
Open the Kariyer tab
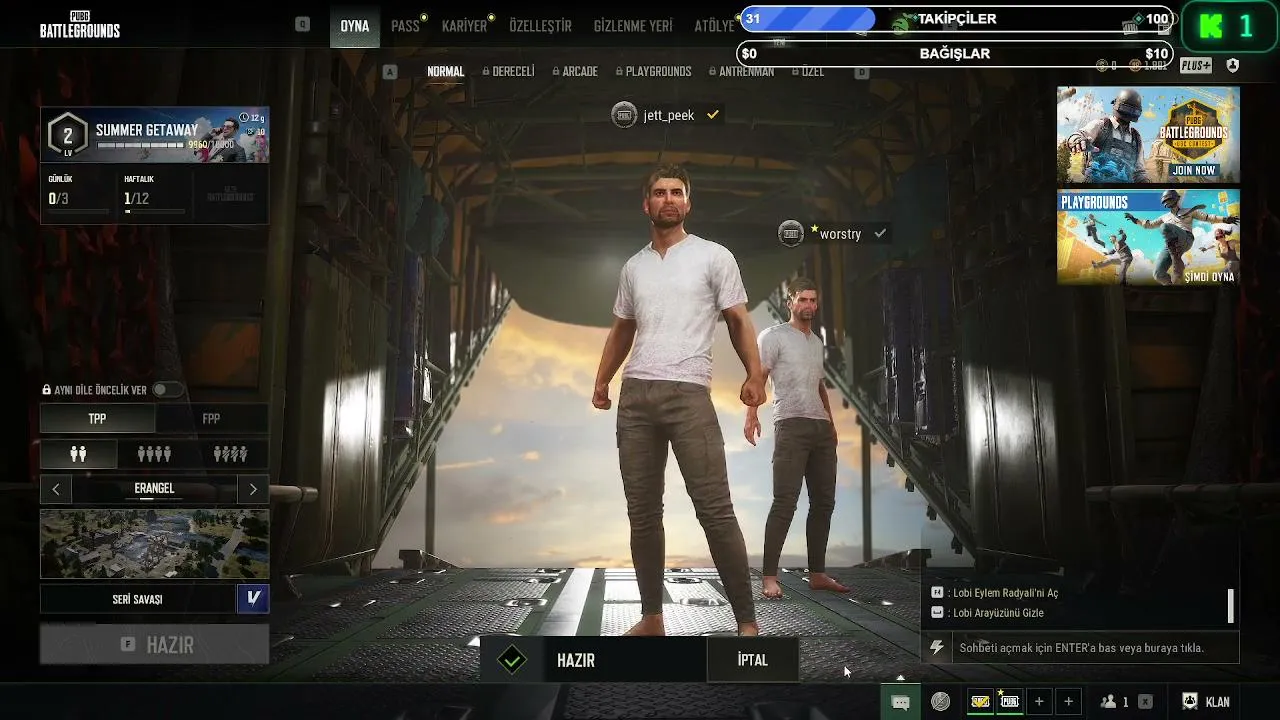click(x=464, y=26)
